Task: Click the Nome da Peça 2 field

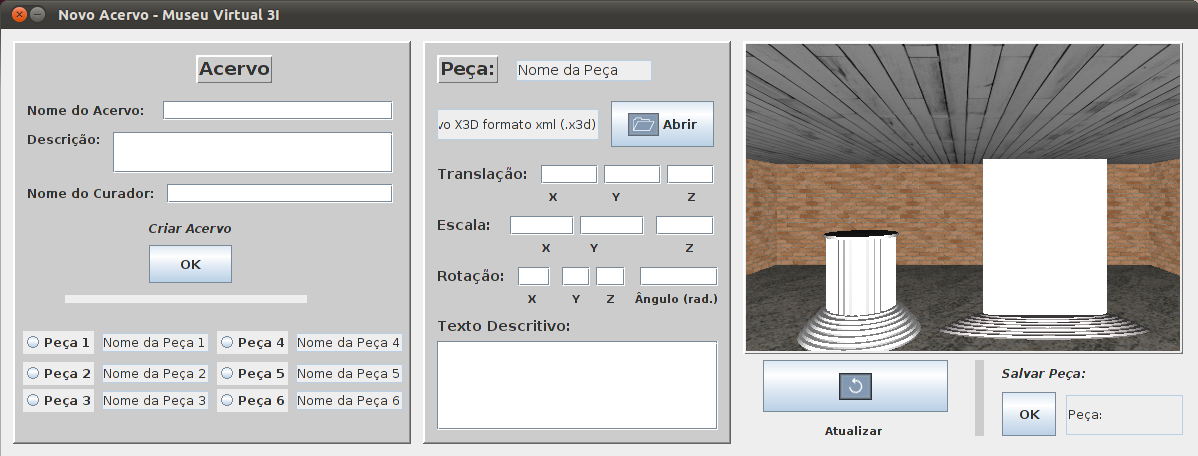Action: [x=155, y=374]
